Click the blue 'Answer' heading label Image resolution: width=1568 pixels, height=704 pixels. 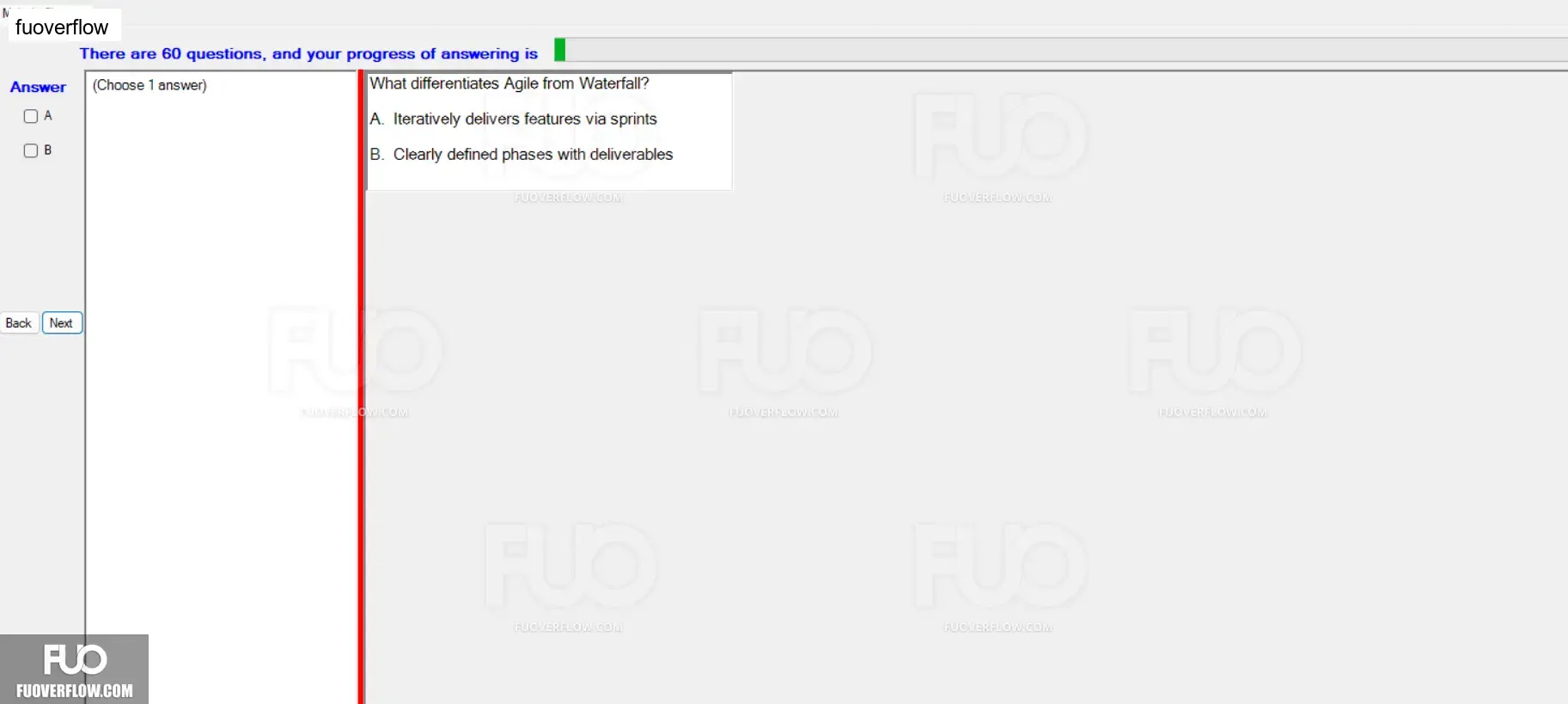38,87
